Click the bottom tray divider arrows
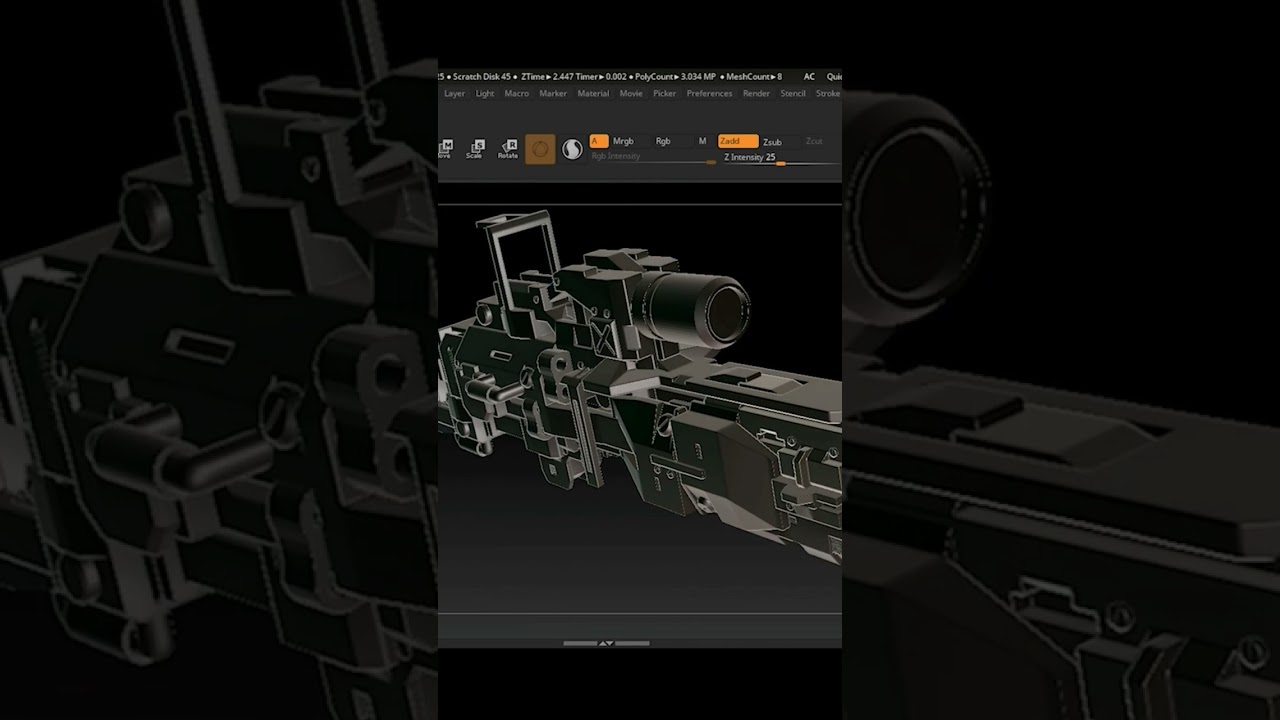Viewport: 1280px width, 720px height. point(606,643)
